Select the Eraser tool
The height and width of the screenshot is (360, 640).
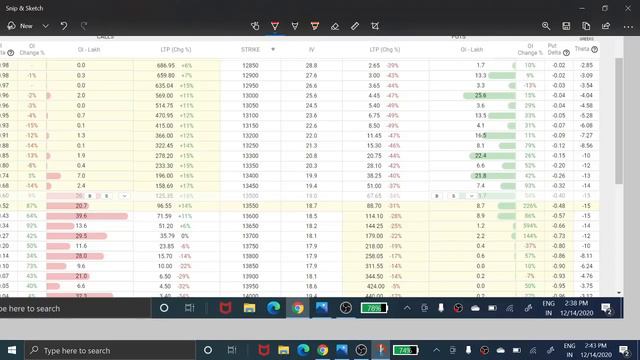[x=335, y=26]
